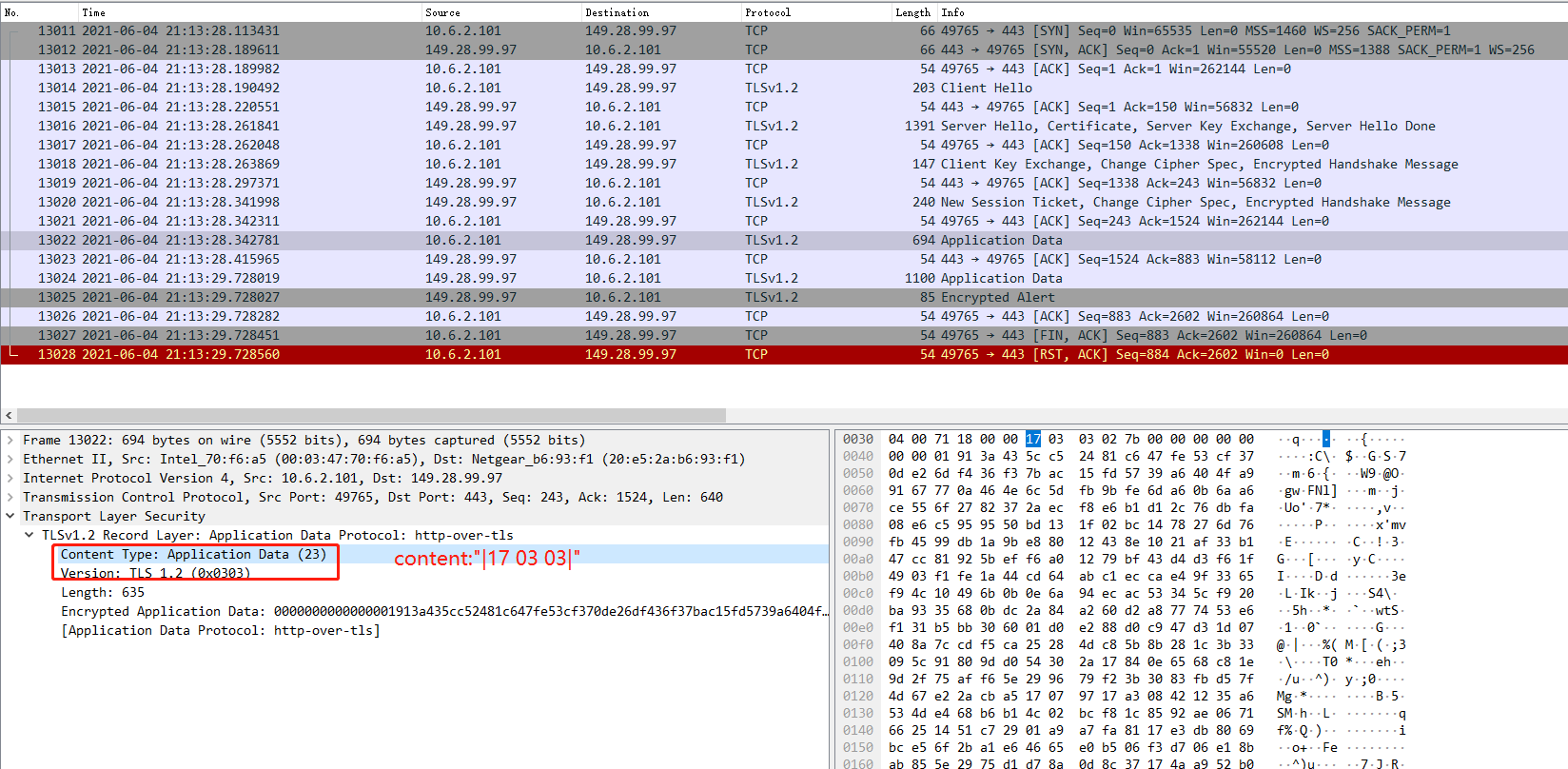Expand the Internet Protocol Version 4 node
The height and width of the screenshot is (769, 1568).
10,479
